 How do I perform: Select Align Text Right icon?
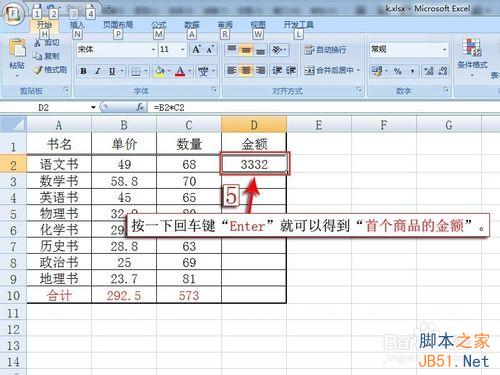pyautogui.click(x=260, y=70)
